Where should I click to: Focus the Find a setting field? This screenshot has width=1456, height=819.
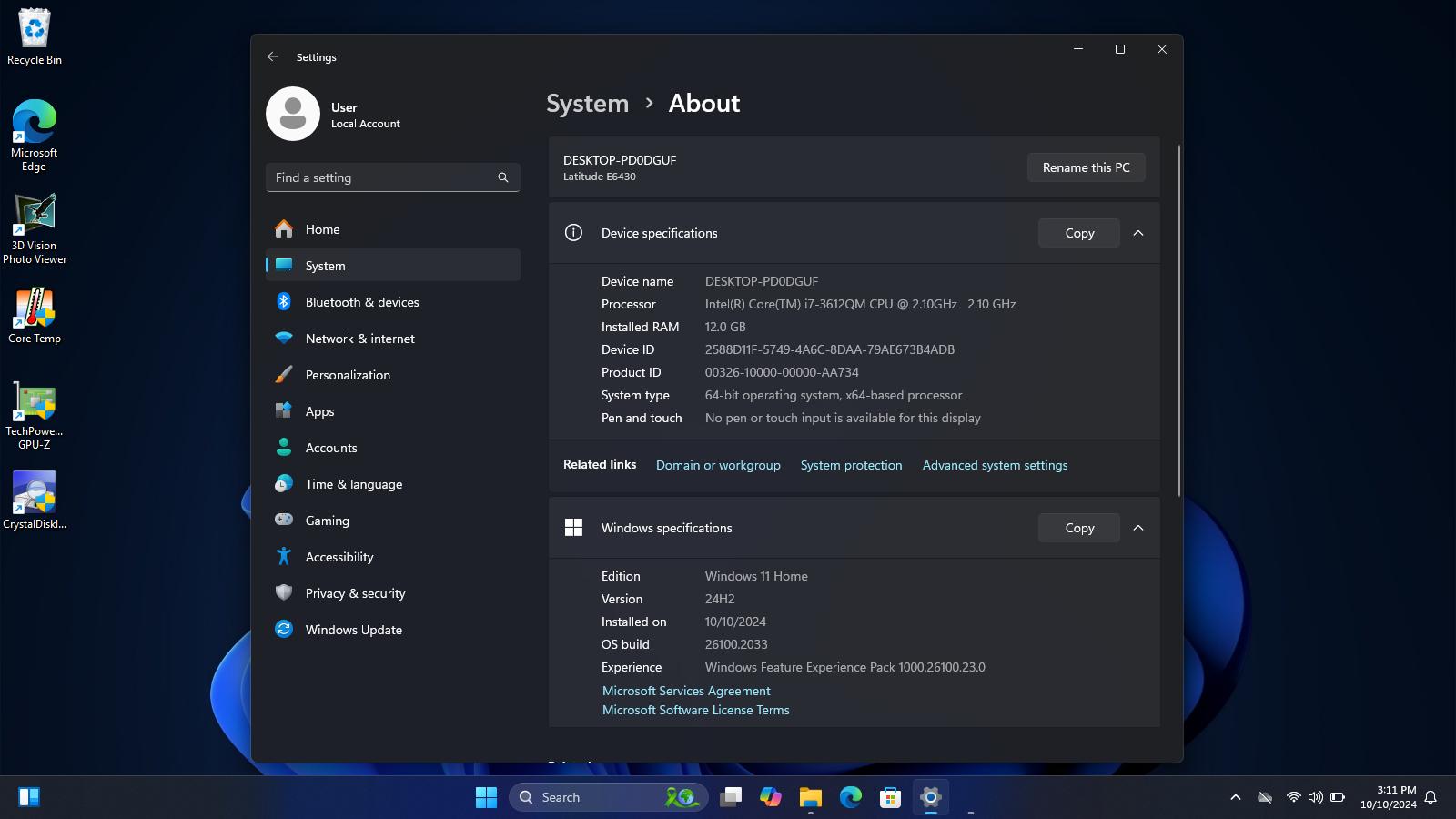coord(393,177)
